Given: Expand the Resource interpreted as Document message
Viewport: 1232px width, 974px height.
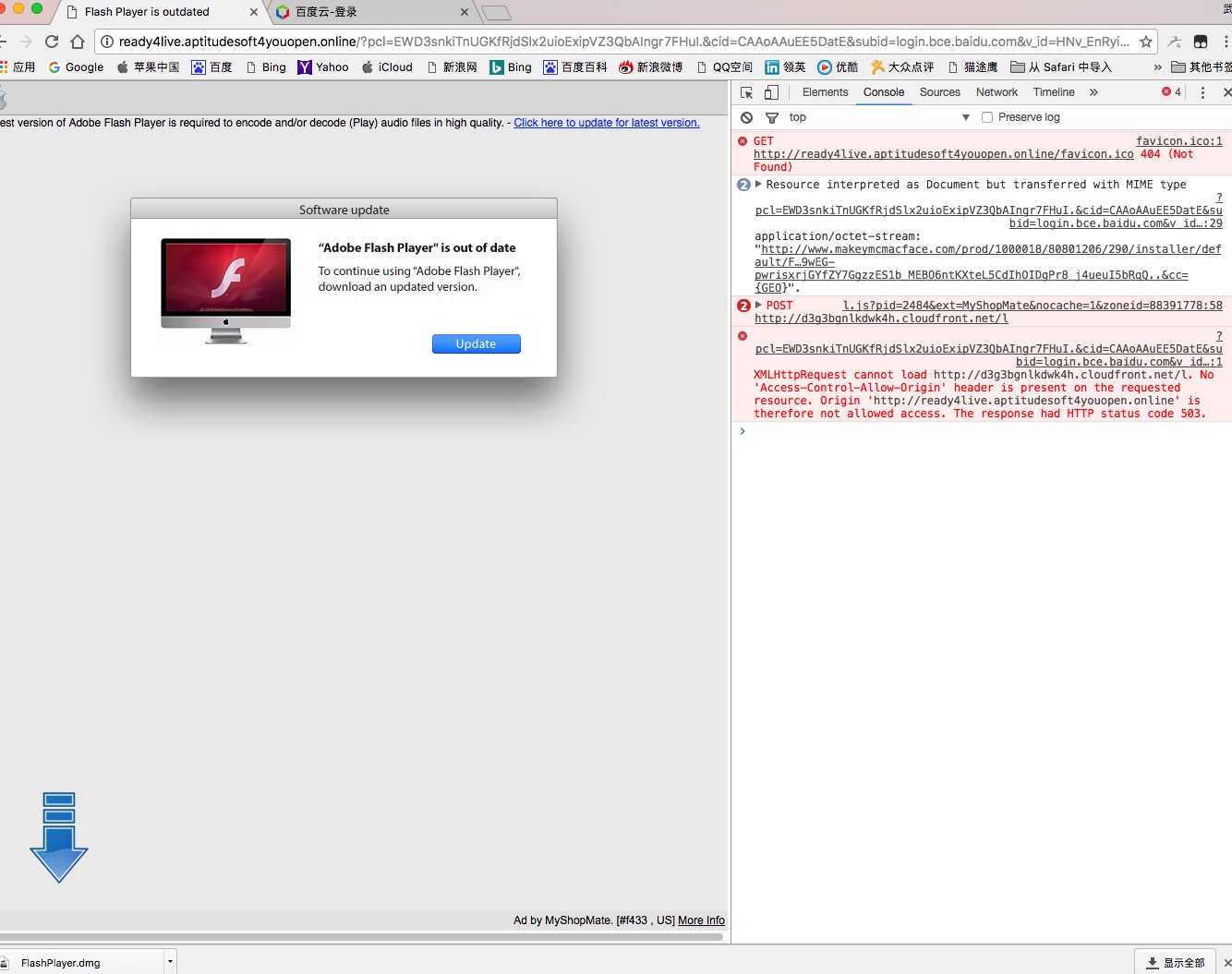Looking at the screenshot, I should point(758,185).
